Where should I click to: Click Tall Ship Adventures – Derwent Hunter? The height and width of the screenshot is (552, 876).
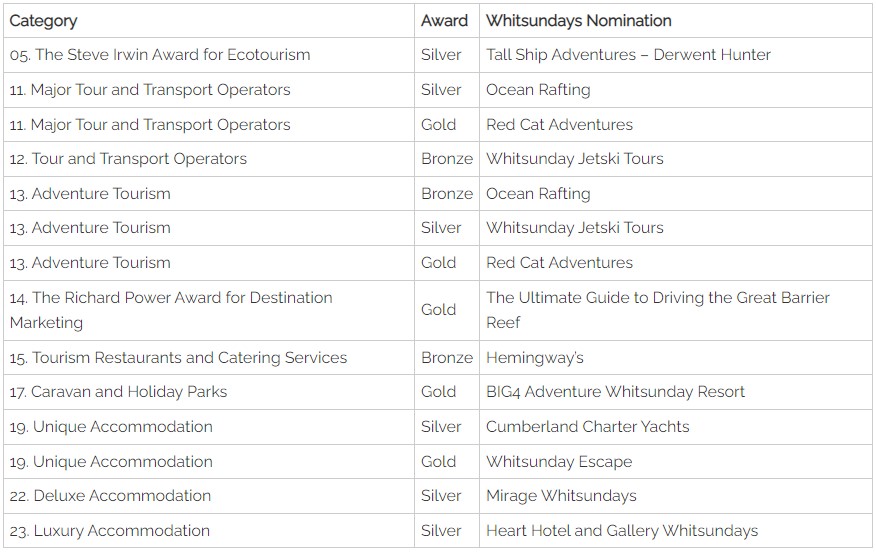pos(628,55)
